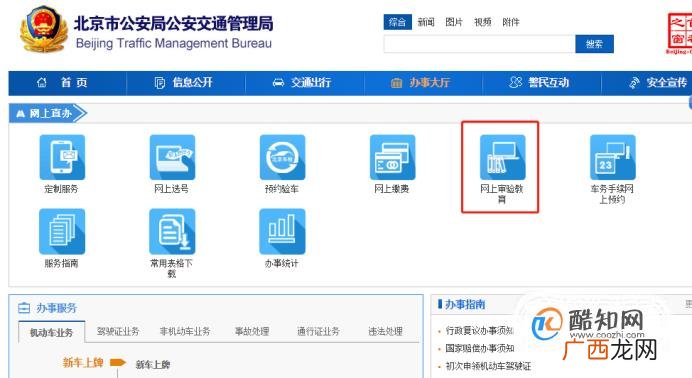Click the 办事指南 section heading
692x378 pixels.
coord(465,304)
